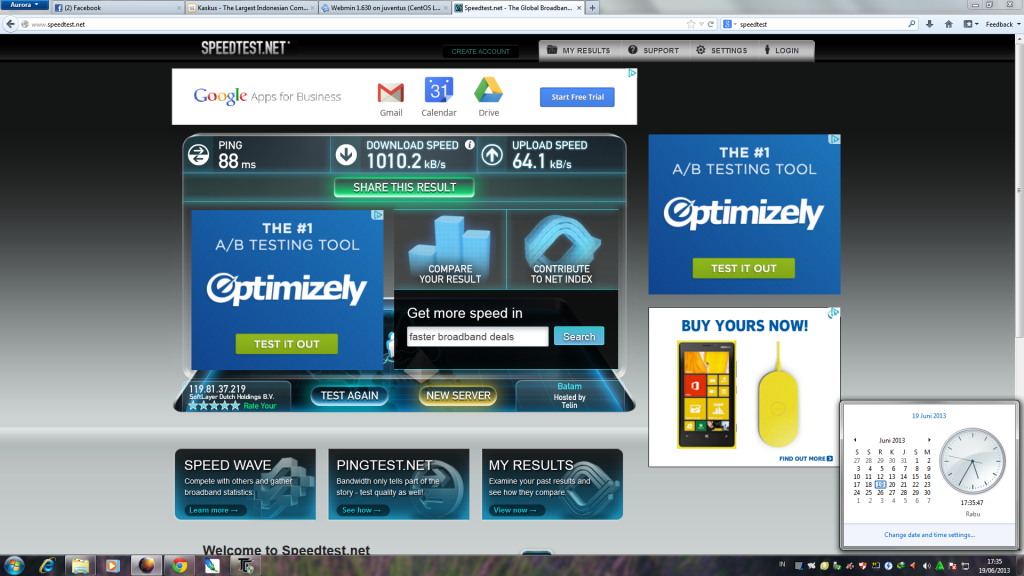
Task: Open the Aurora application menu dropdown
Action: 24,5
